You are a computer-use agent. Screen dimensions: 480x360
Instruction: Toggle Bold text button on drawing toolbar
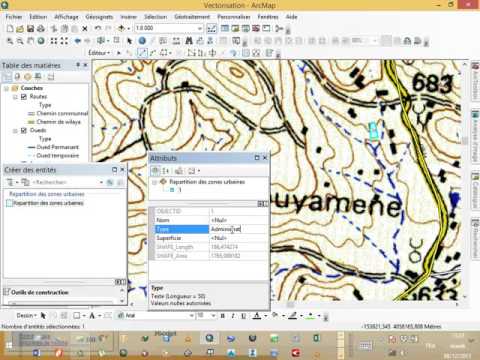tap(223, 316)
